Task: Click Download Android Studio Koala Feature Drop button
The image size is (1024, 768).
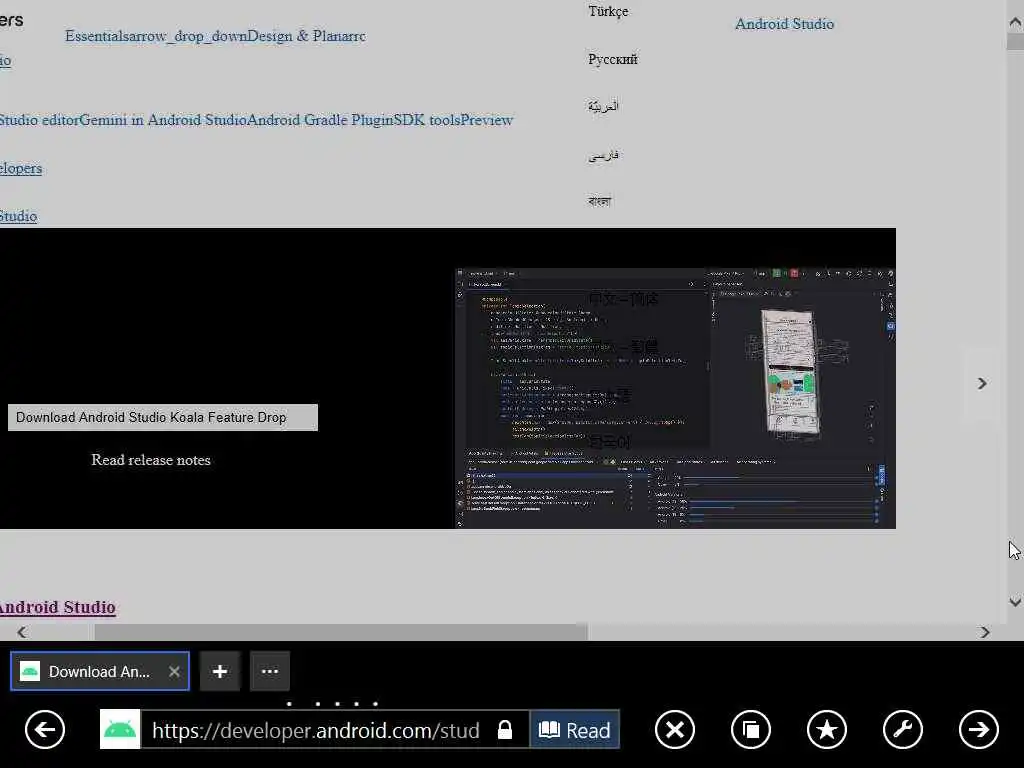Action: click(163, 417)
